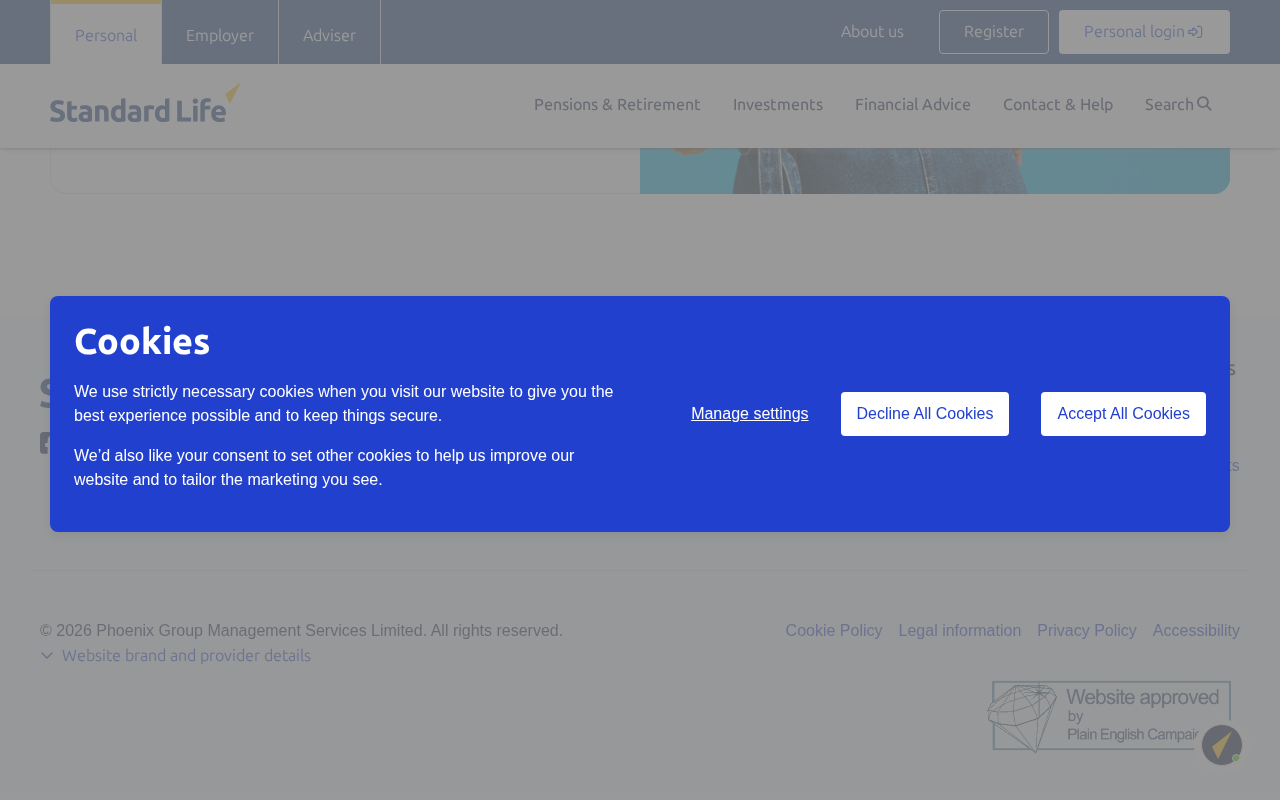The height and width of the screenshot is (800, 1280).
Task: Open the chat widget icon
Action: click(x=1222, y=745)
